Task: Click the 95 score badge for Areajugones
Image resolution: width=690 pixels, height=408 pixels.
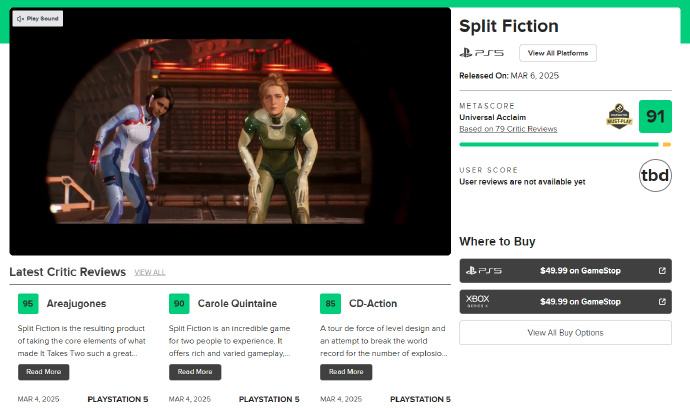Action: 28,304
